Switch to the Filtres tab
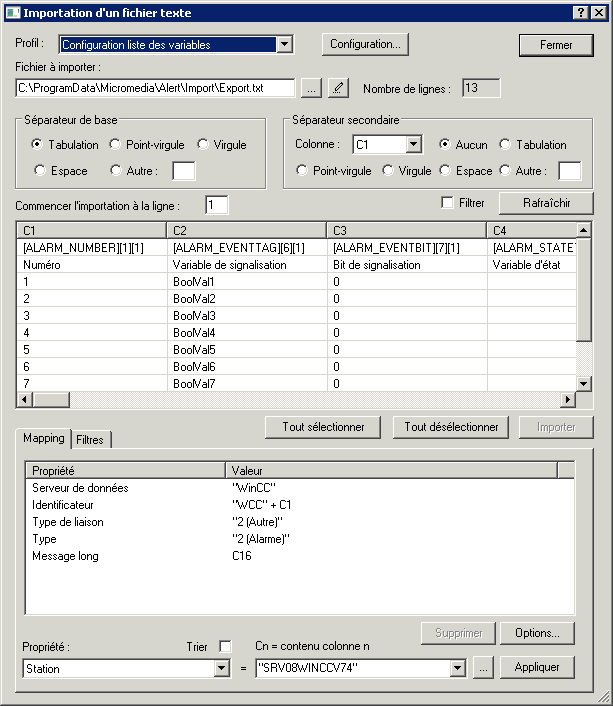The image size is (613, 706). point(91,439)
